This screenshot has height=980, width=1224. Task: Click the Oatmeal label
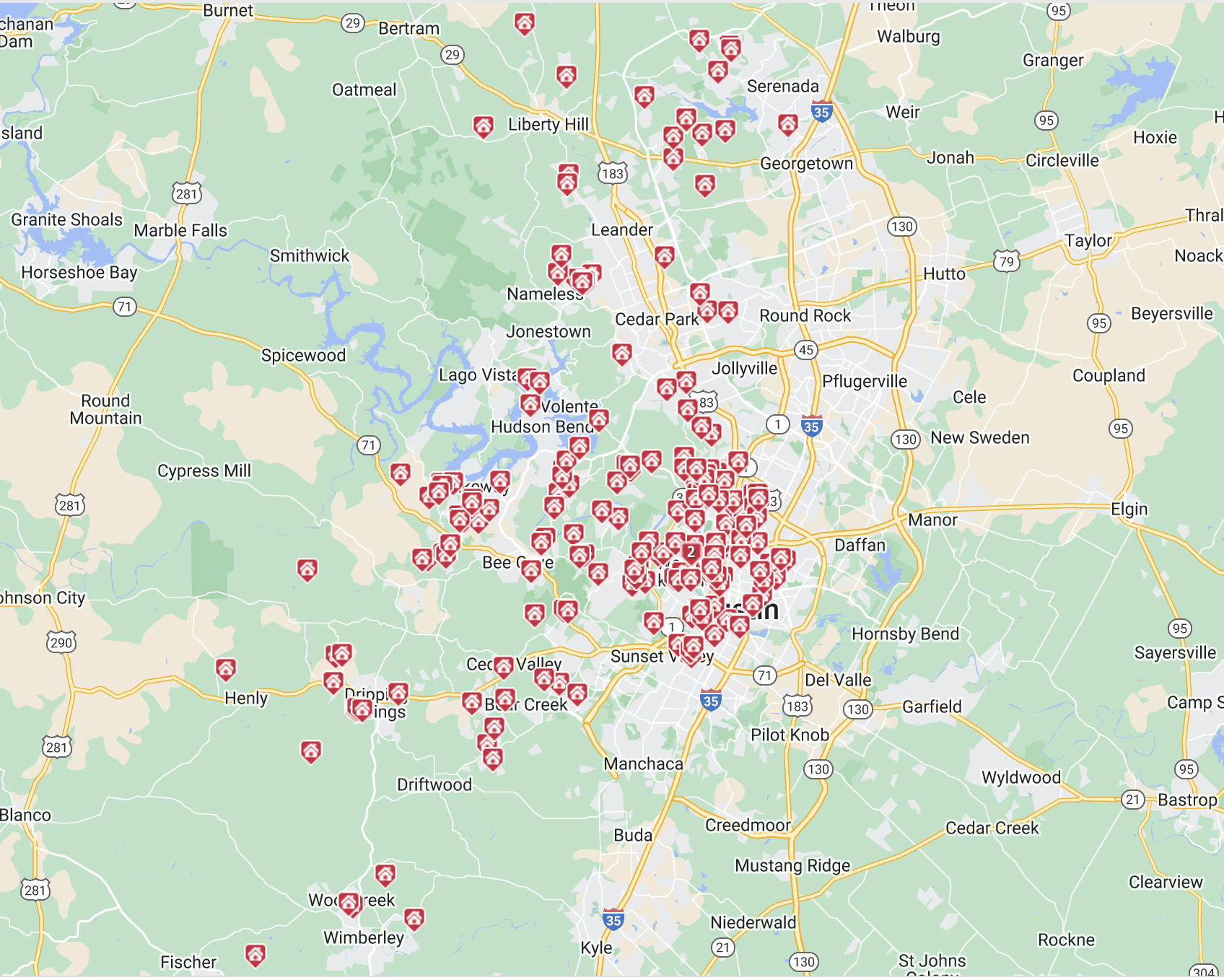(364, 90)
